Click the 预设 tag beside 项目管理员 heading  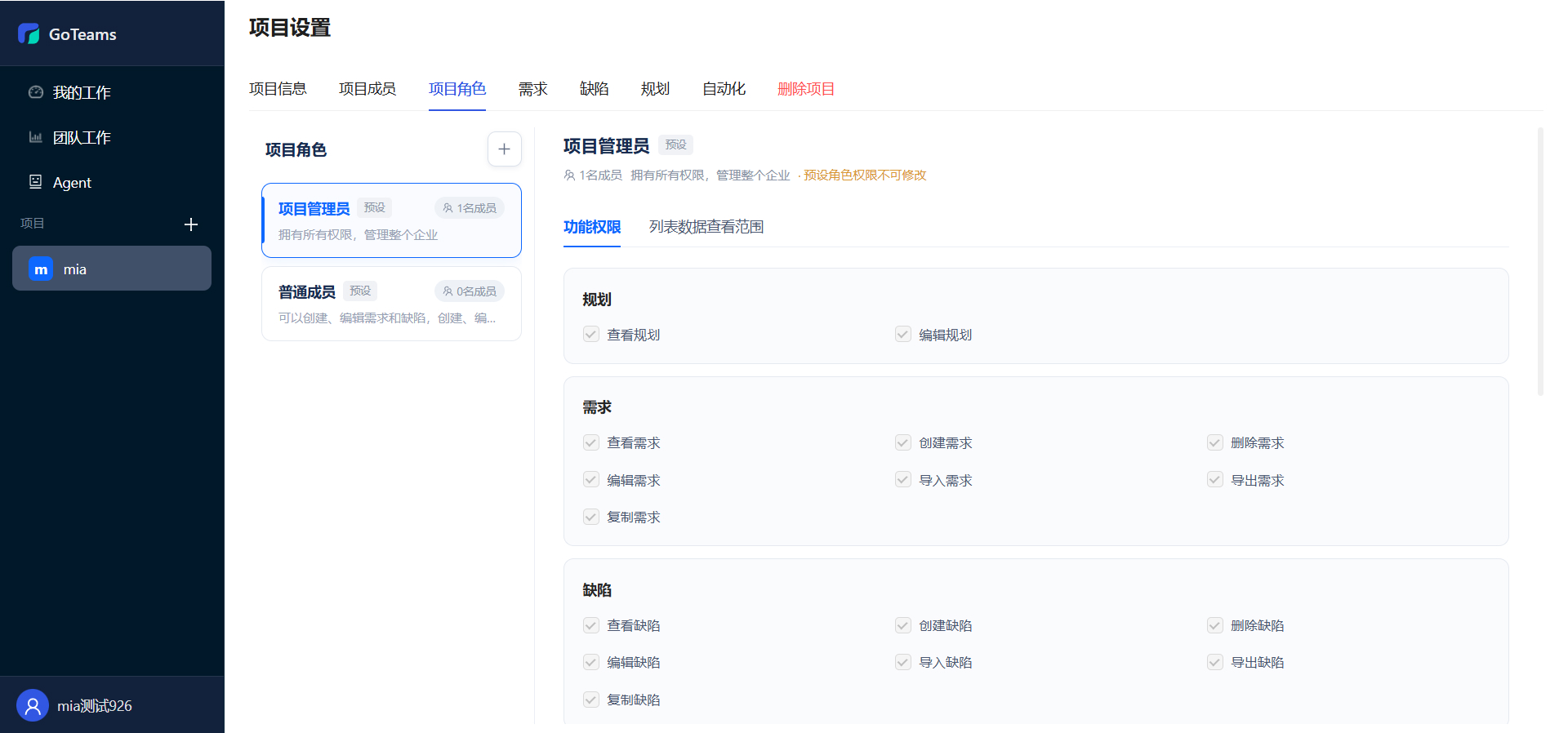pyautogui.click(x=675, y=144)
